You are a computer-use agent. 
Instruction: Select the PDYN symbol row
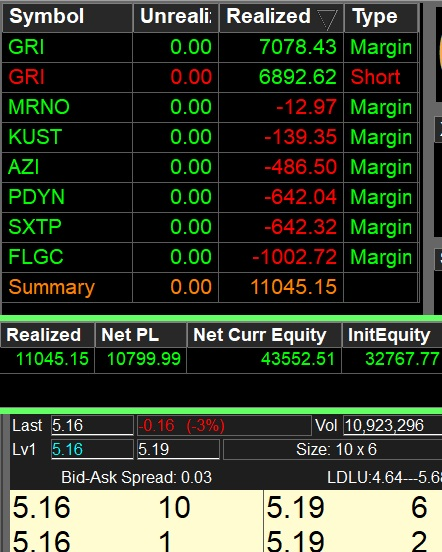[x=37, y=196]
